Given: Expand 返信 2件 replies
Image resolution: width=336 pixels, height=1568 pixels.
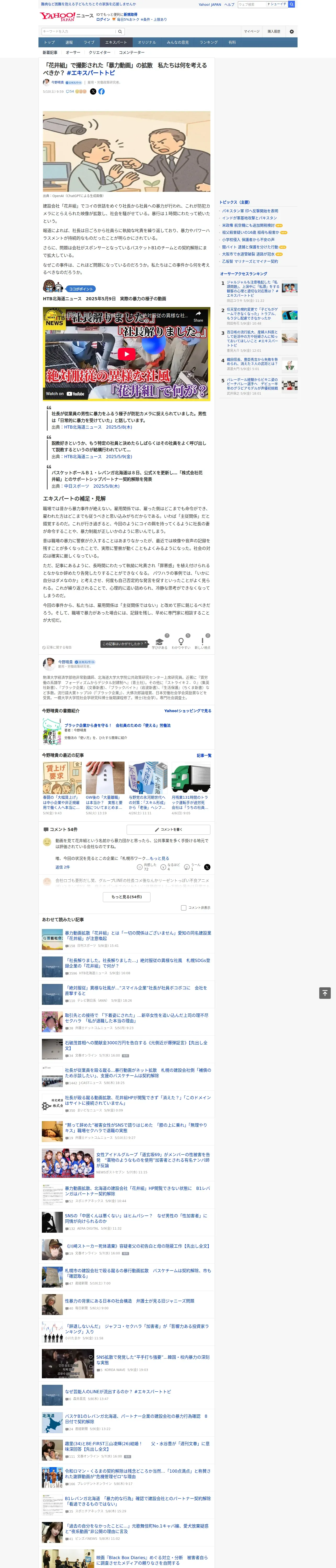Looking at the screenshot, I should point(62,867).
